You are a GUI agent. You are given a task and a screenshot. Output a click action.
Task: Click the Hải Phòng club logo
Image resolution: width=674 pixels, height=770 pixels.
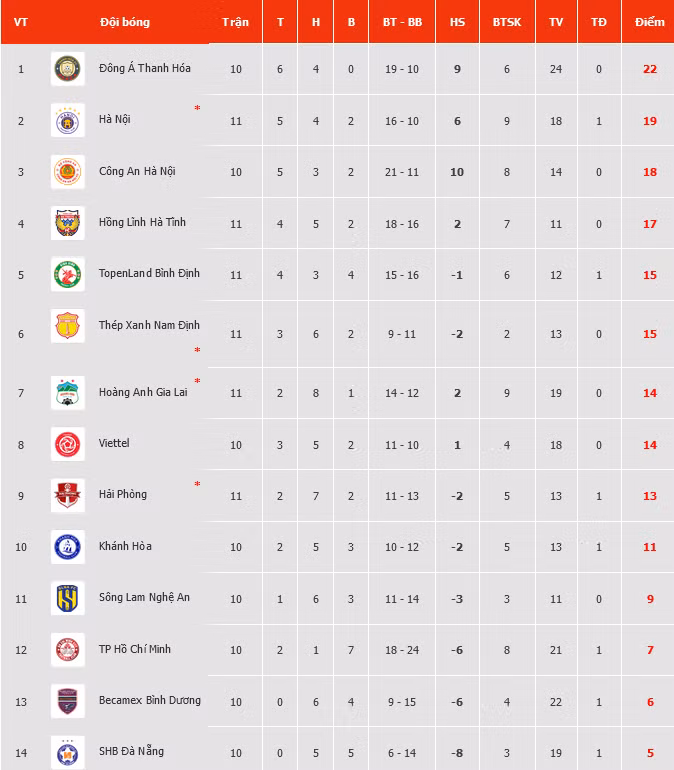(x=68, y=495)
